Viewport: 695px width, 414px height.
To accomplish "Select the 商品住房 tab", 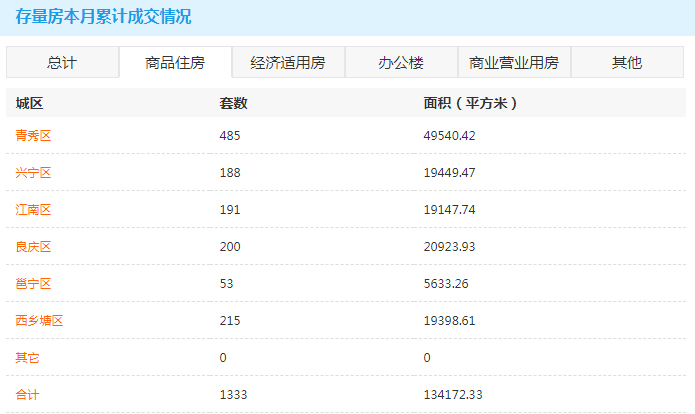I will 176,62.
